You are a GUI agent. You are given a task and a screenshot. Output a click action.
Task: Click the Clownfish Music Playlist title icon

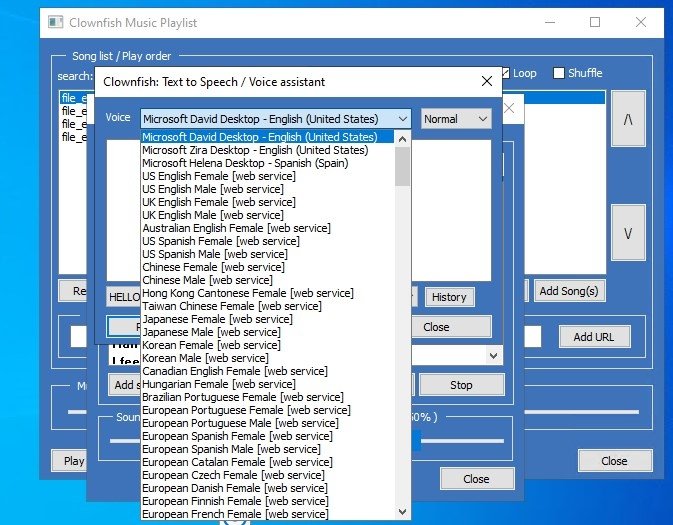[x=55, y=22]
